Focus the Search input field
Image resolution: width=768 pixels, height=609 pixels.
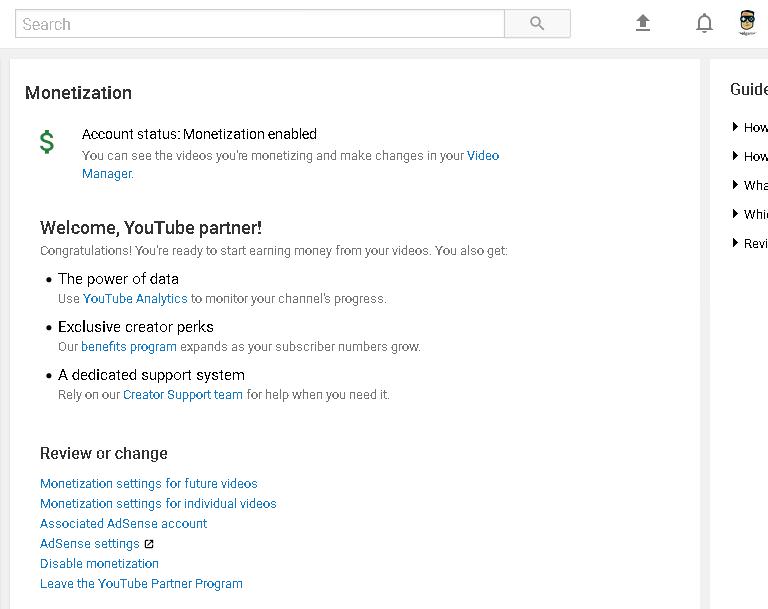click(260, 24)
